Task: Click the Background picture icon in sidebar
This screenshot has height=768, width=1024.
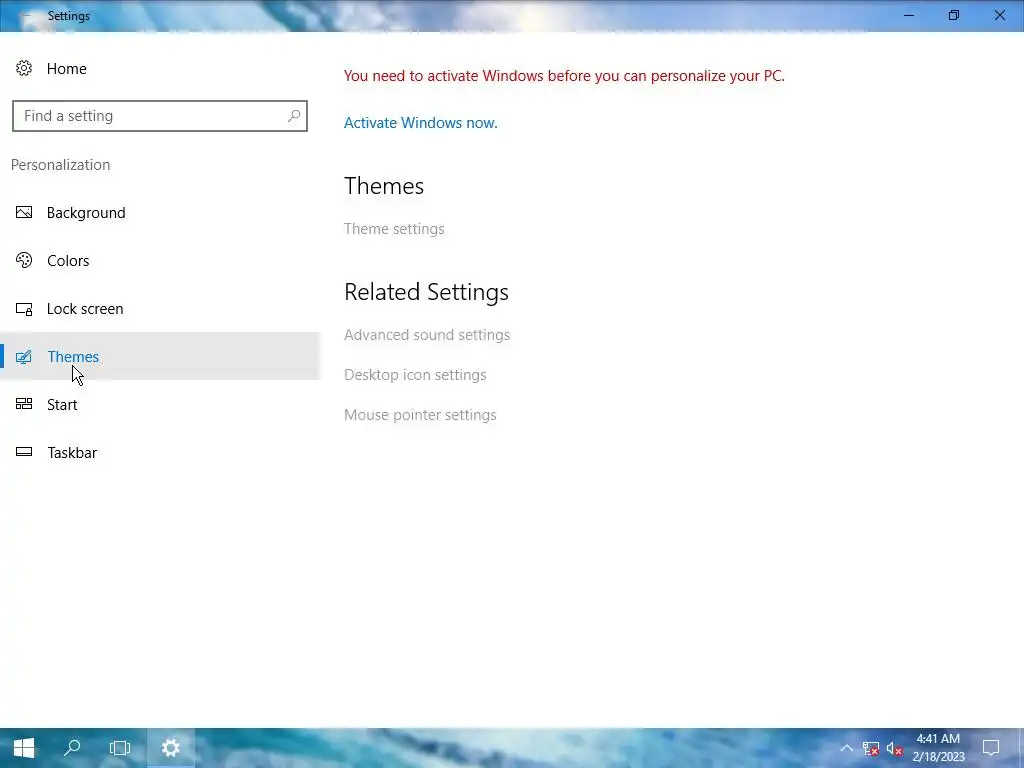Action: click(24, 212)
